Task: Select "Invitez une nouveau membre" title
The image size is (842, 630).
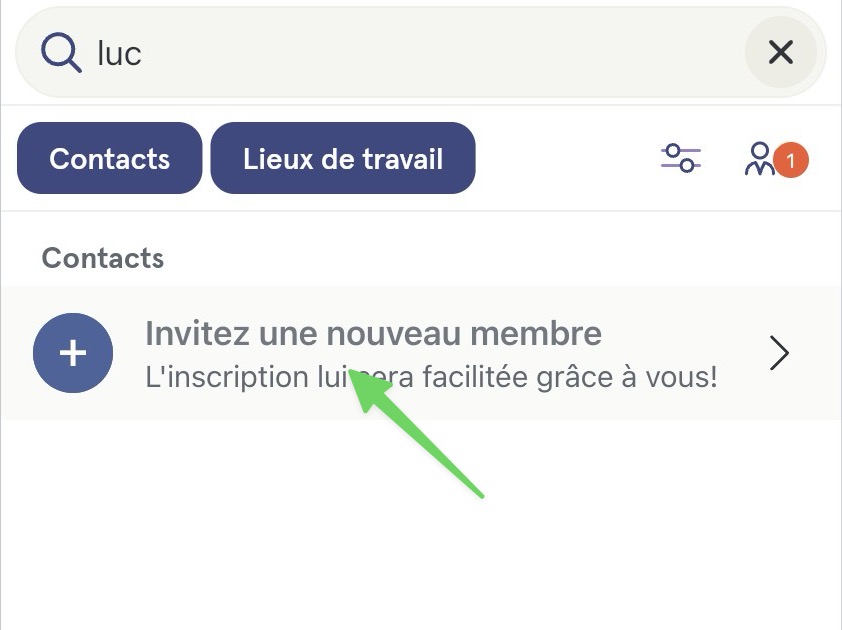Action: click(x=373, y=333)
